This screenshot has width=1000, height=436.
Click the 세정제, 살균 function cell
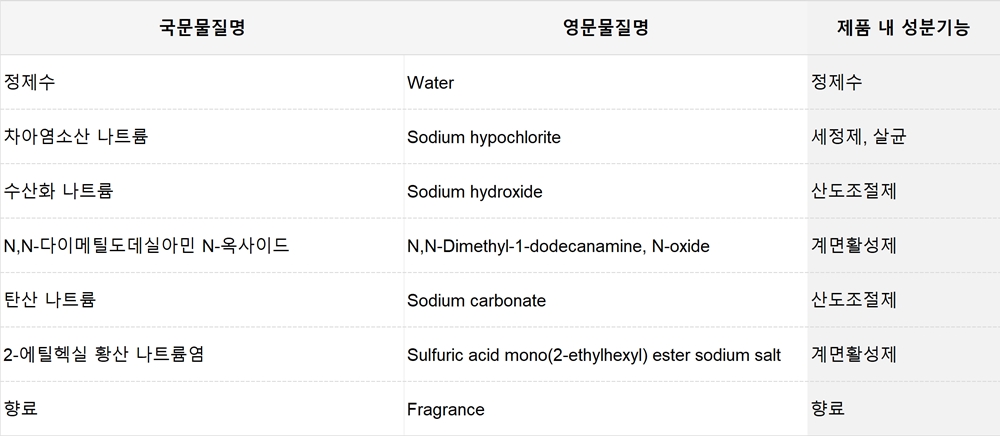[904, 136]
